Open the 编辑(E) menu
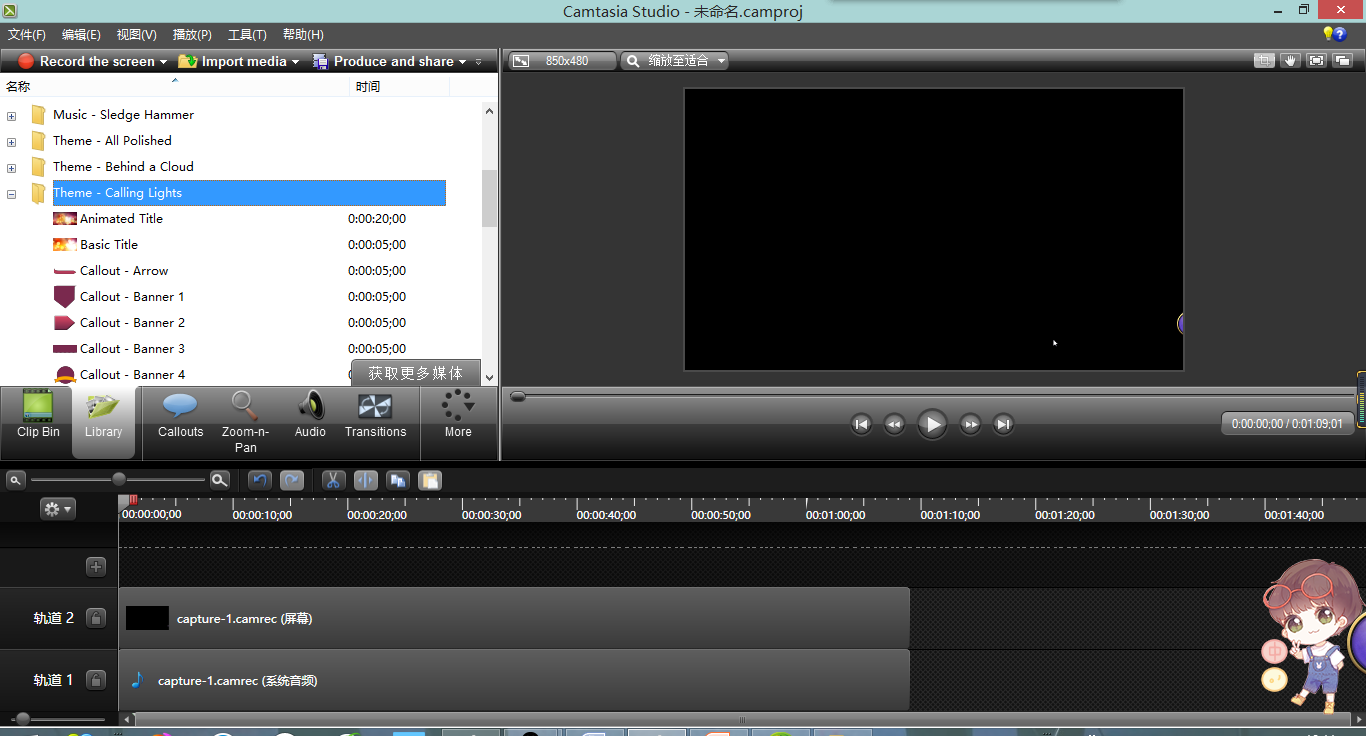The height and width of the screenshot is (736, 1366). pos(81,35)
